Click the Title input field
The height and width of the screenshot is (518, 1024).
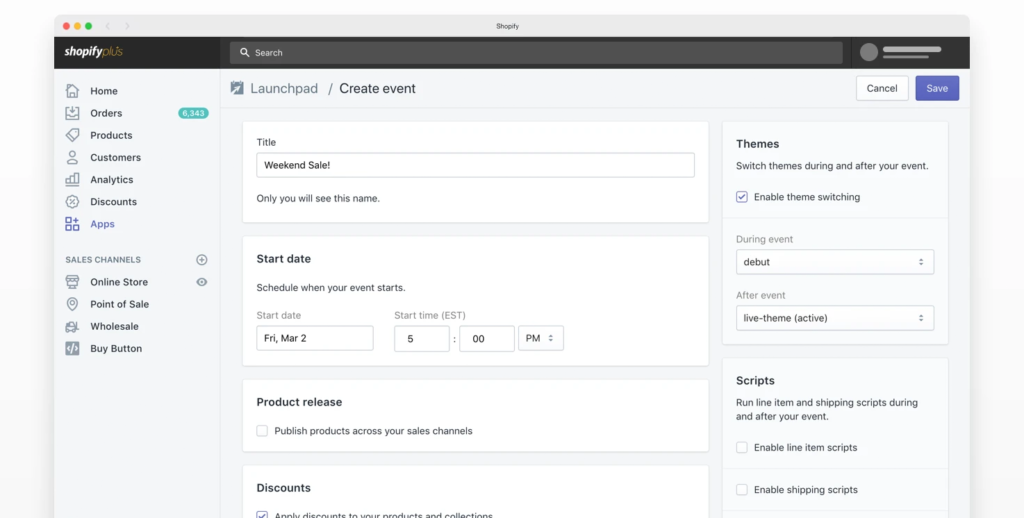[475, 165]
